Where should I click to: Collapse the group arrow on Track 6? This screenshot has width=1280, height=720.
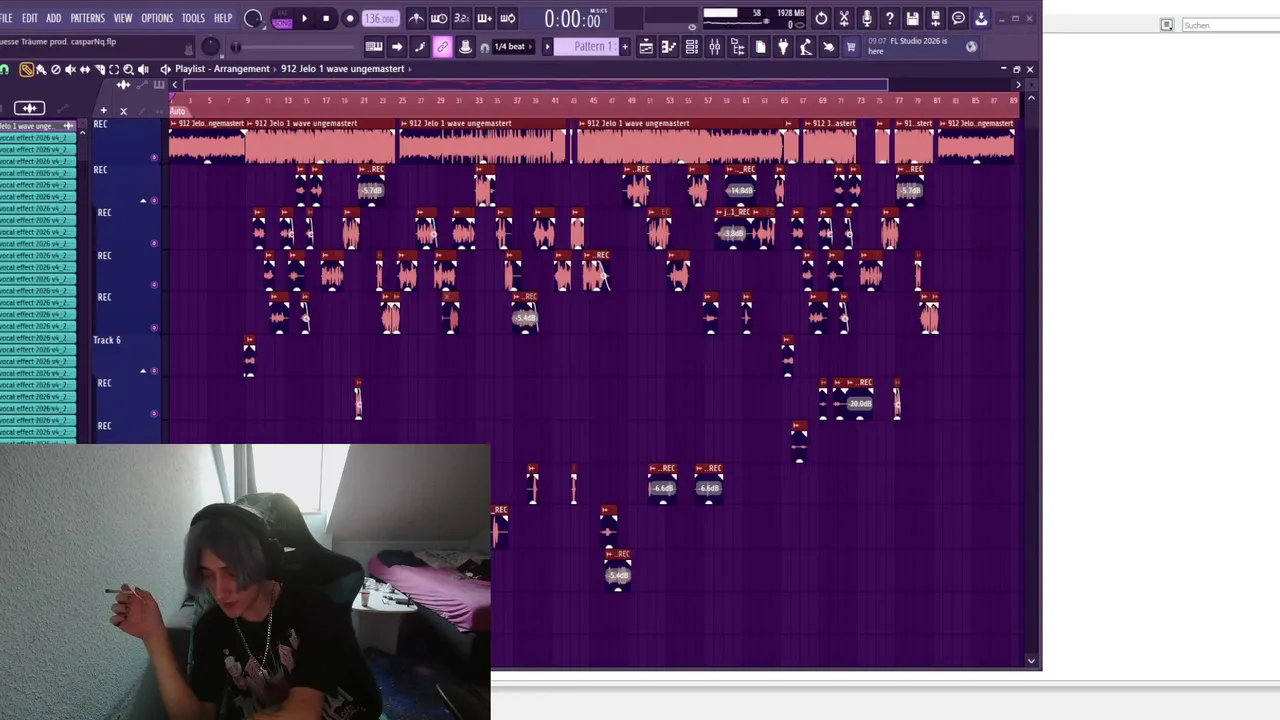pos(143,371)
